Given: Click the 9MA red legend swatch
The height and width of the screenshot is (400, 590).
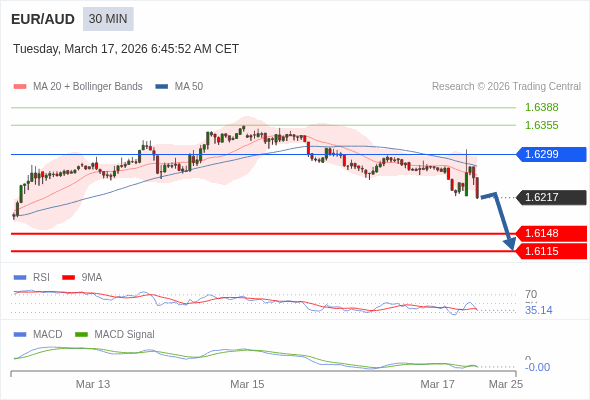Looking at the screenshot, I should click(x=68, y=278).
